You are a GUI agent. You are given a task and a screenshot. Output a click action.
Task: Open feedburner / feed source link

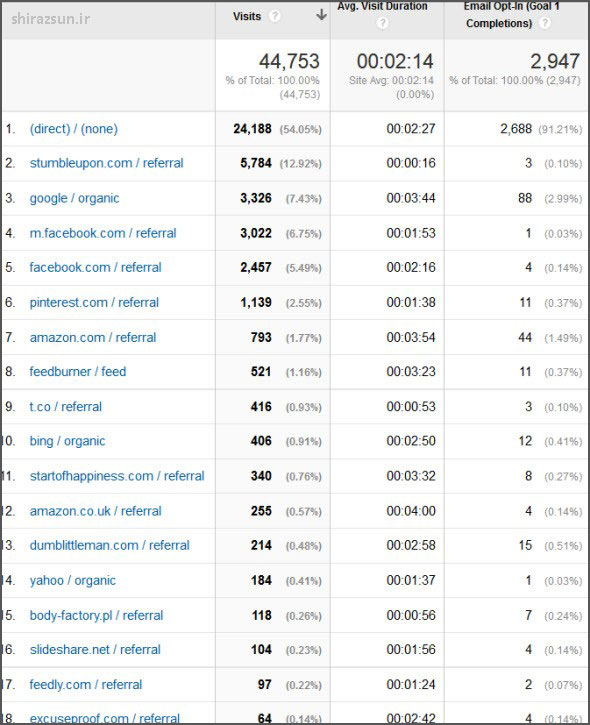coord(78,371)
